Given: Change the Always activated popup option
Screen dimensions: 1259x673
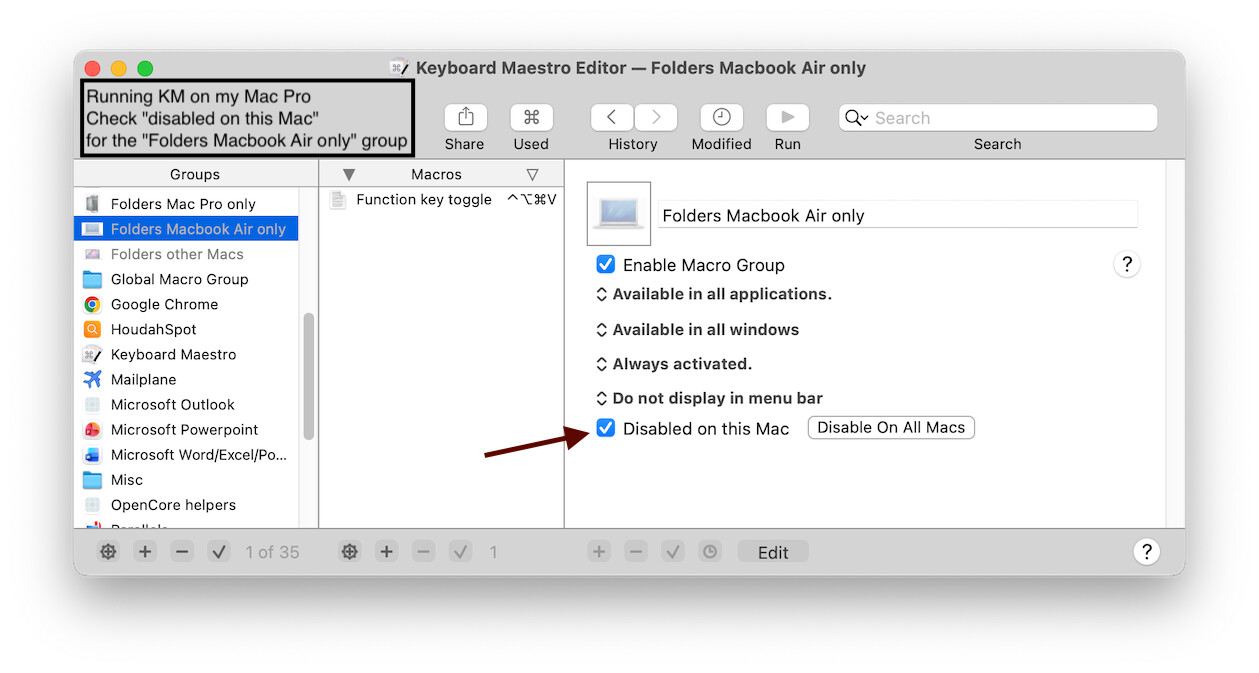Looking at the screenshot, I should (x=674, y=364).
